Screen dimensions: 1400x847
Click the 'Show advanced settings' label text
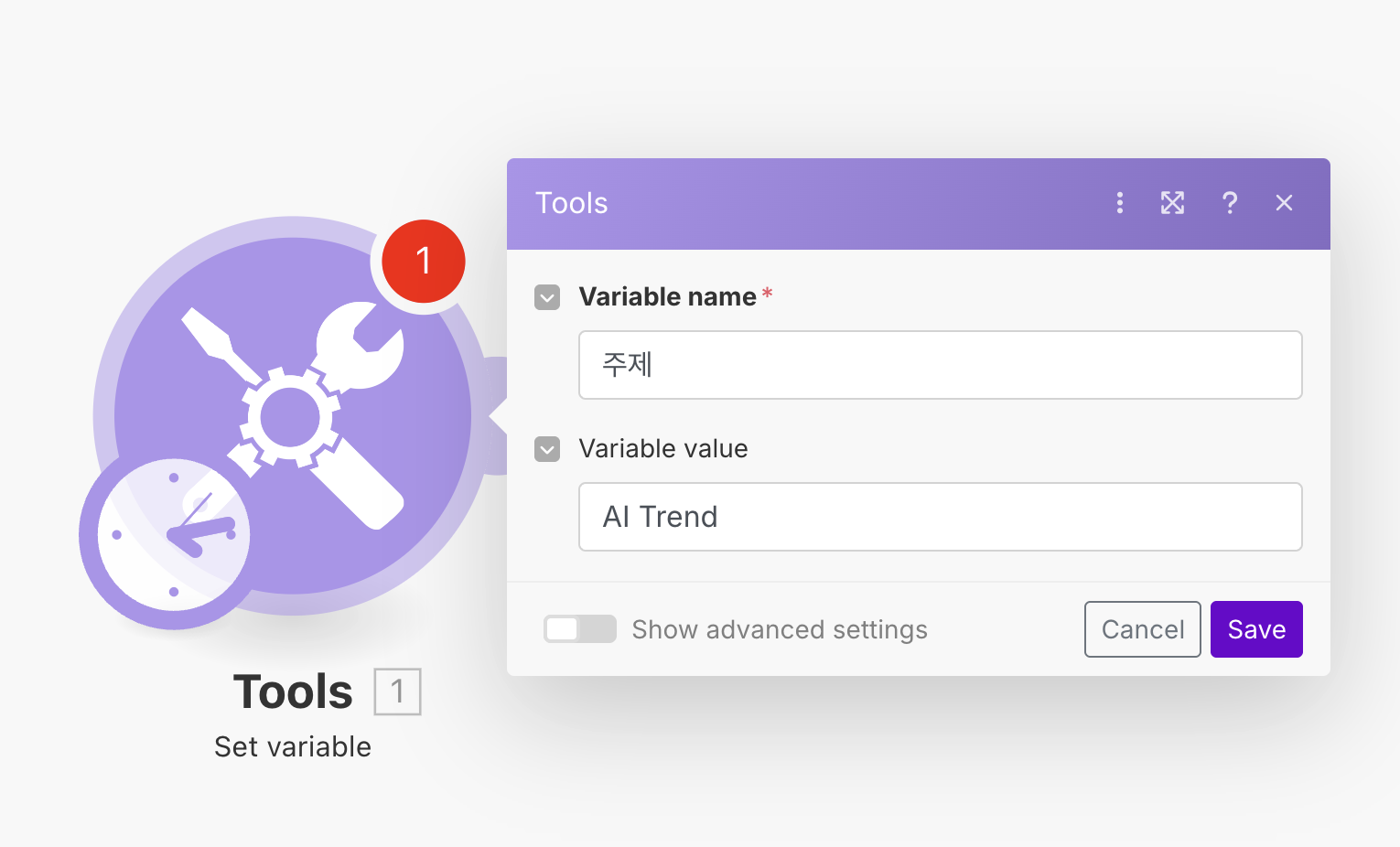pyautogui.click(x=780, y=629)
